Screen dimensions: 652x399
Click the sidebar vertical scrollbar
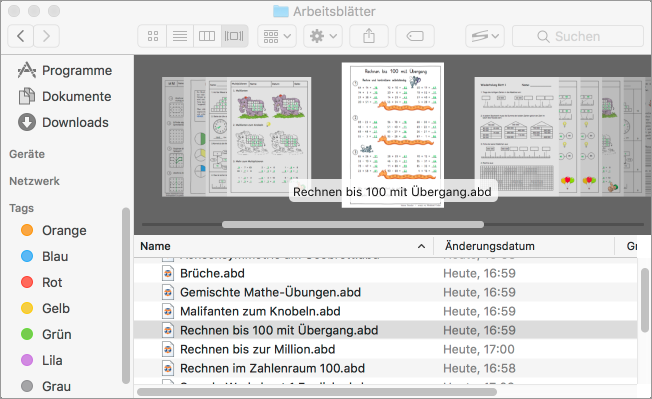(x=126, y=295)
